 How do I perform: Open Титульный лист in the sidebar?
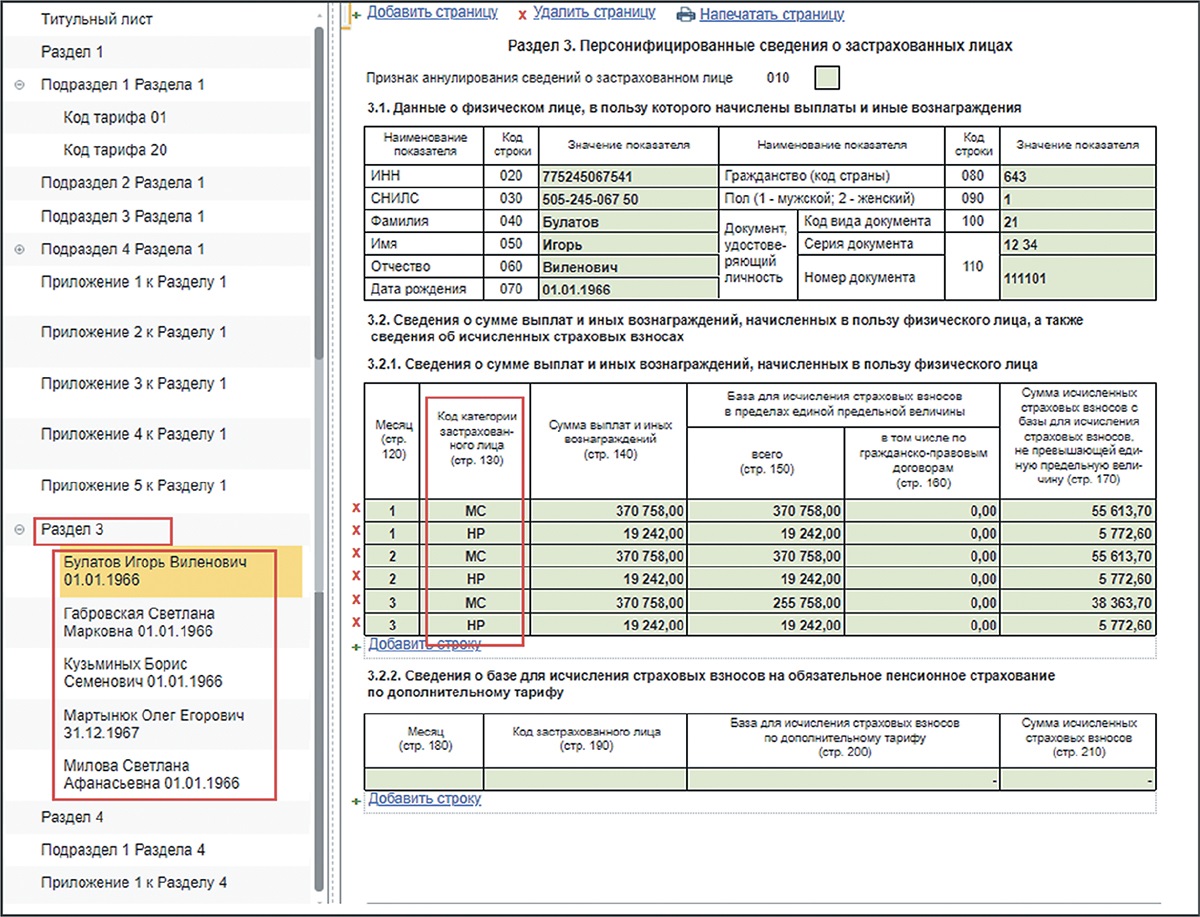(x=97, y=19)
